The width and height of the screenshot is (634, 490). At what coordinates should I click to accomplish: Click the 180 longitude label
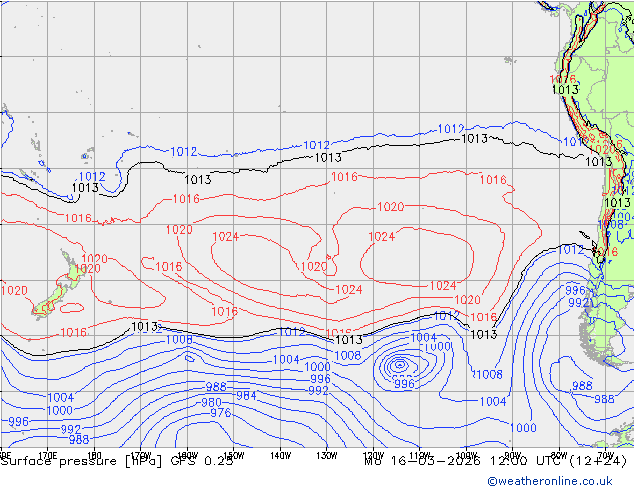pyautogui.click(x=94, y=455)
